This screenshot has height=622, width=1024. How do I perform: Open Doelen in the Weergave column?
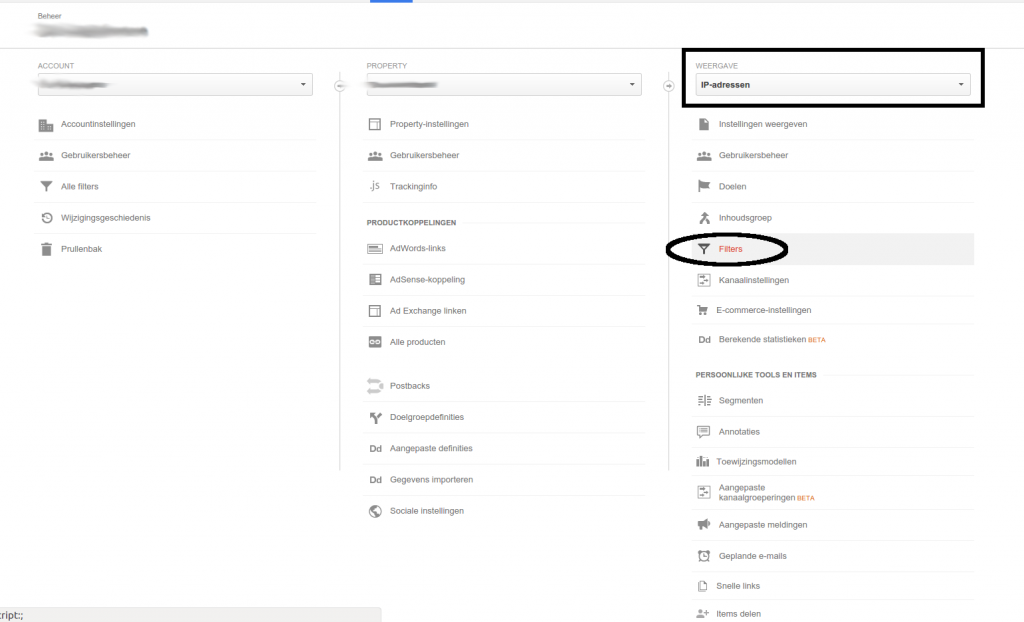click(732, 187)
